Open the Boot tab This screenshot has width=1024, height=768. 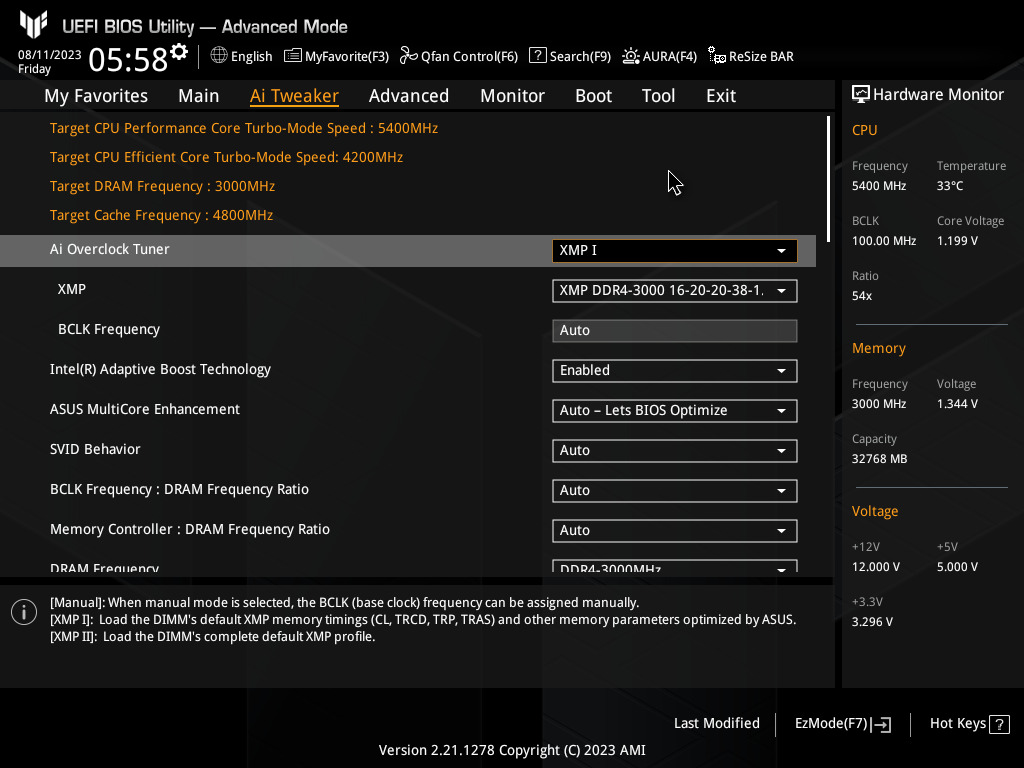coord(593,96)
